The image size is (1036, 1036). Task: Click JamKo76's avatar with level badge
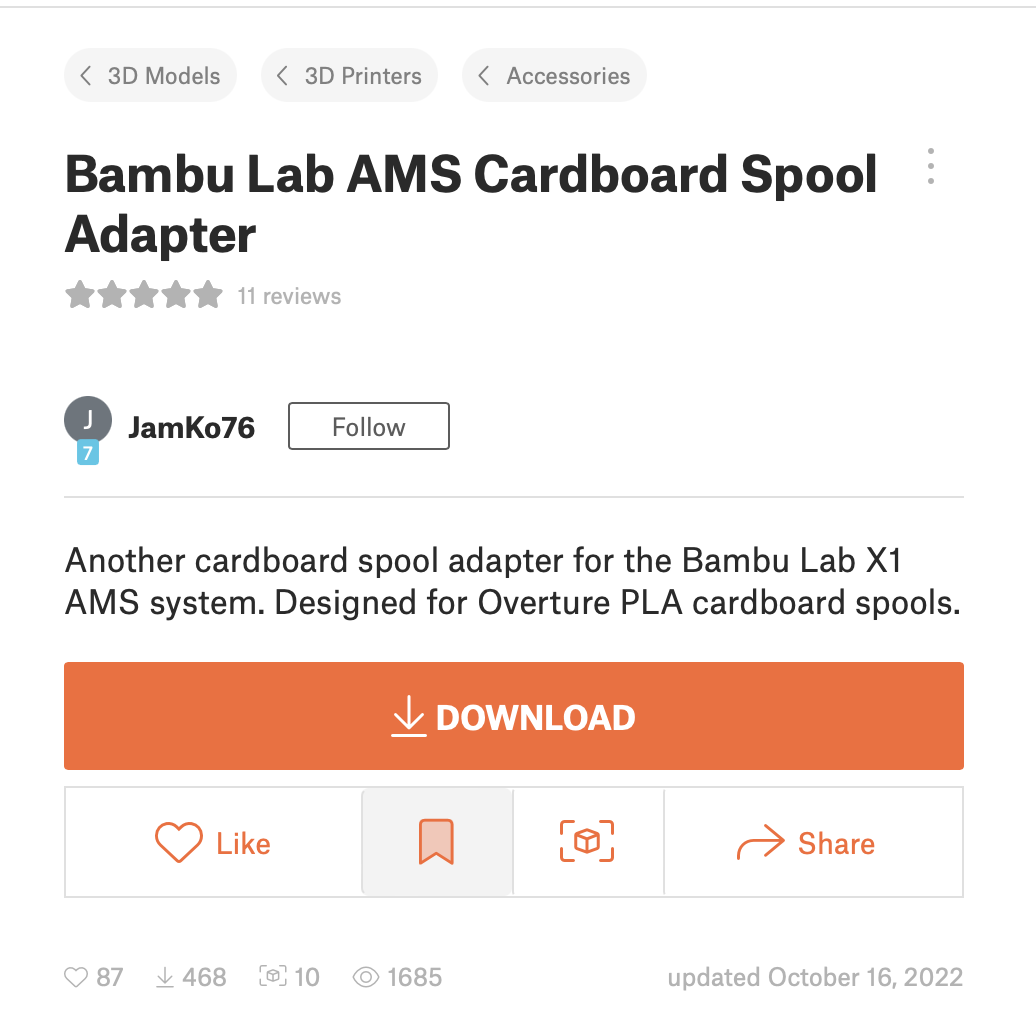point(88,429)
